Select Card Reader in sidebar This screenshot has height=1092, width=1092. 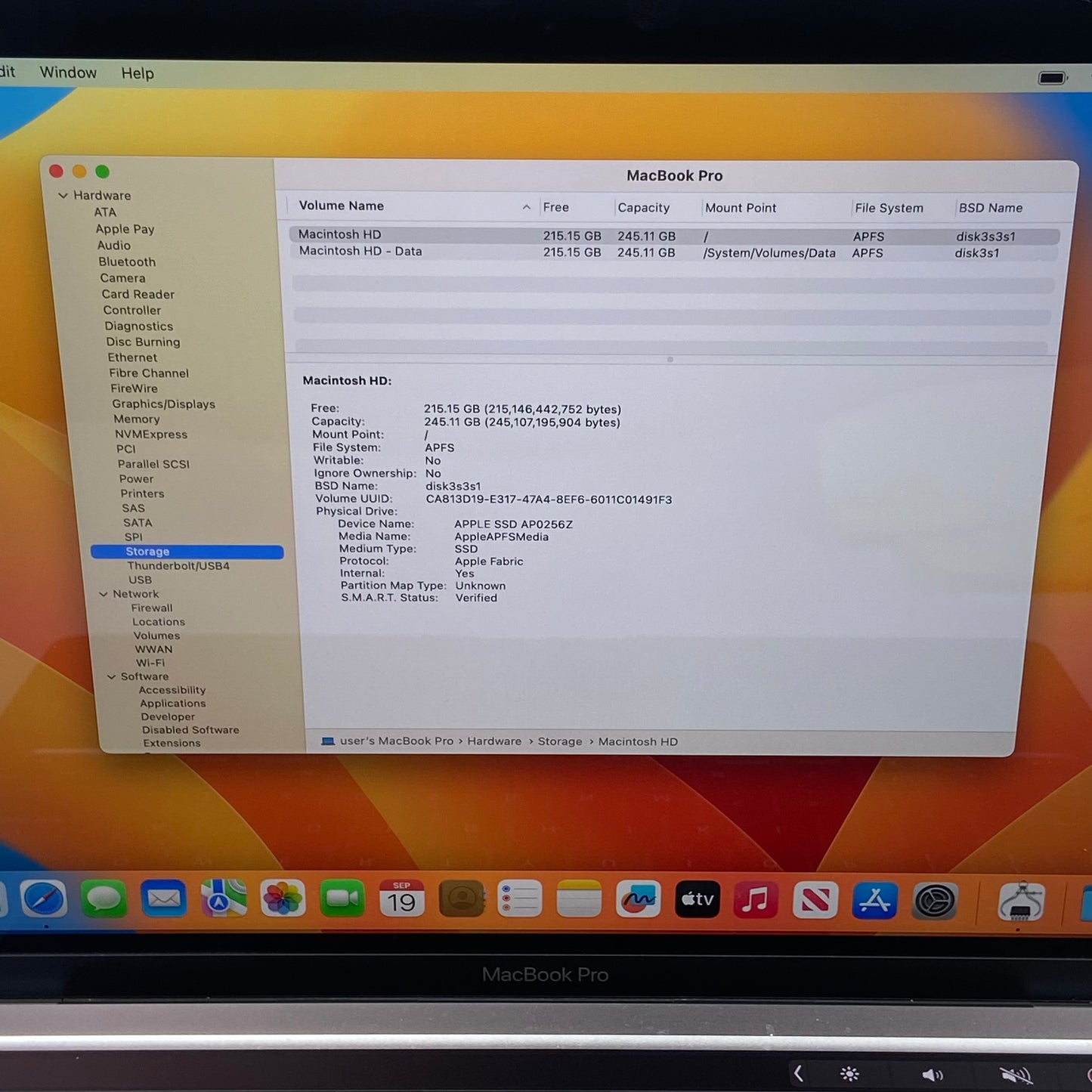[138, 294]
